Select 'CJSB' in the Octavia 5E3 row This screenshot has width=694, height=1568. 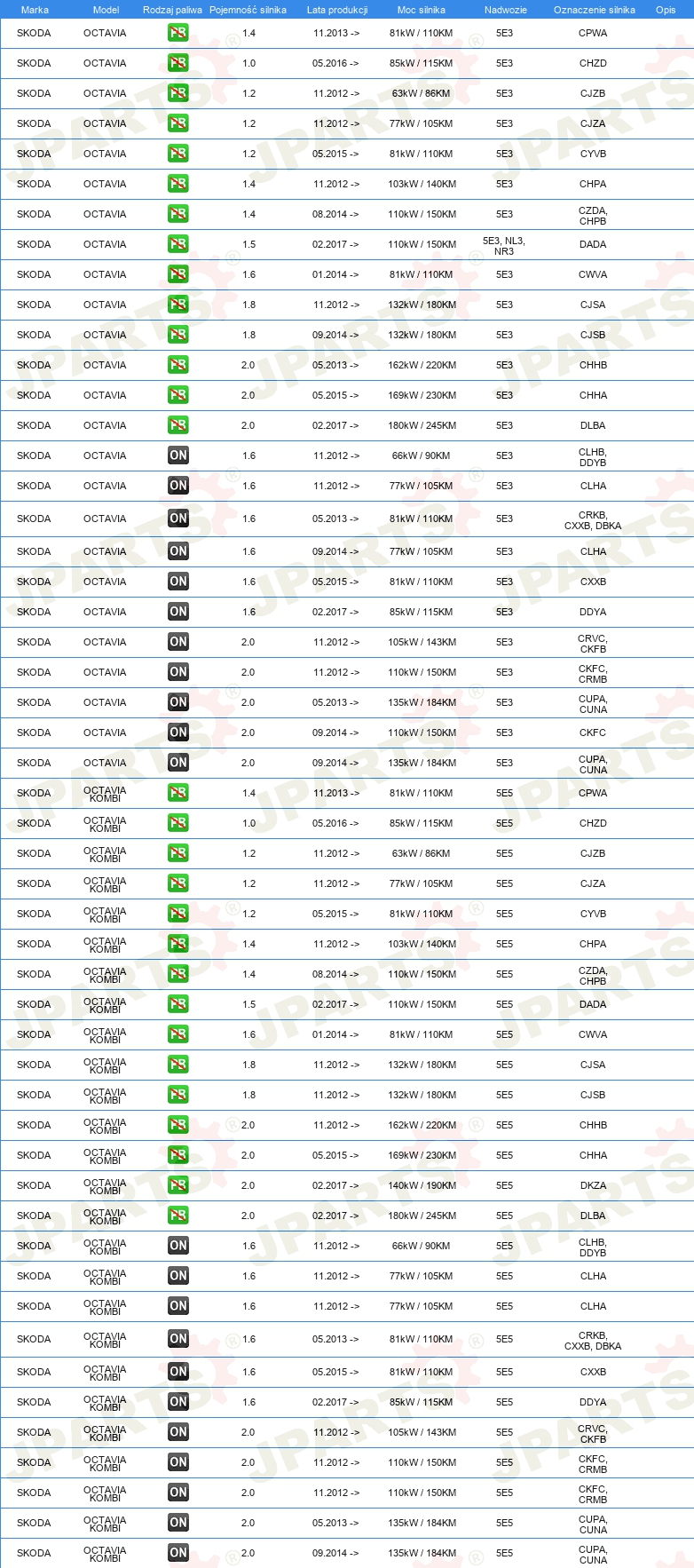(x=593, y=335)
